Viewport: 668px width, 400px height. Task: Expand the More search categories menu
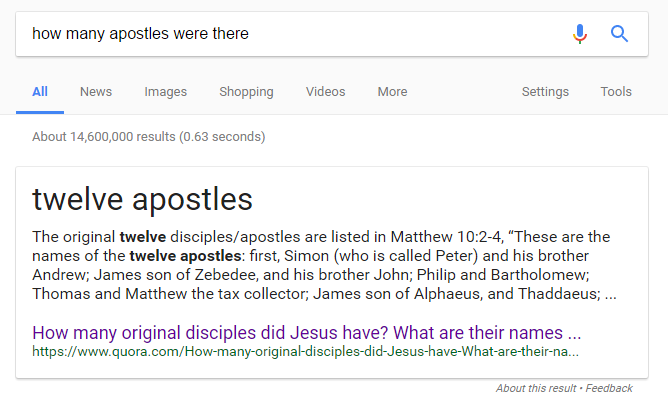click(392, 92)
